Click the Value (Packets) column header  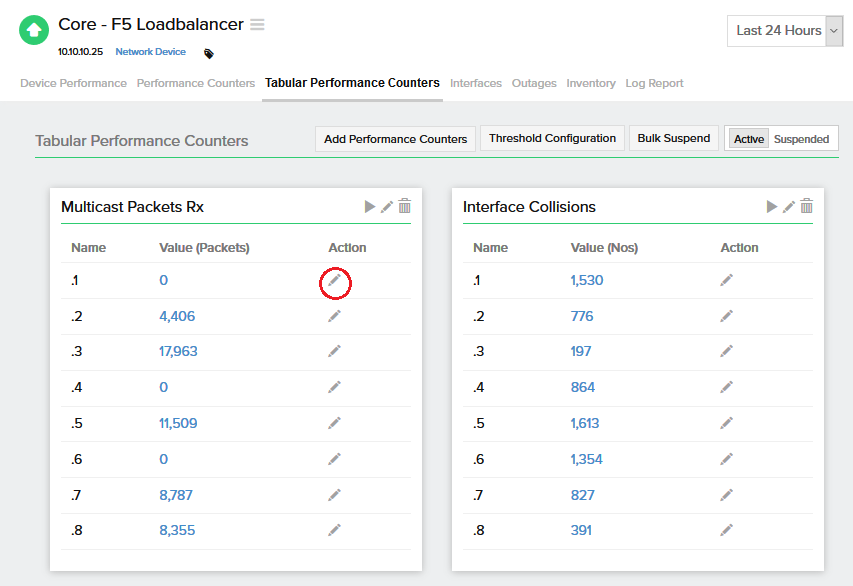pos(204,248)
